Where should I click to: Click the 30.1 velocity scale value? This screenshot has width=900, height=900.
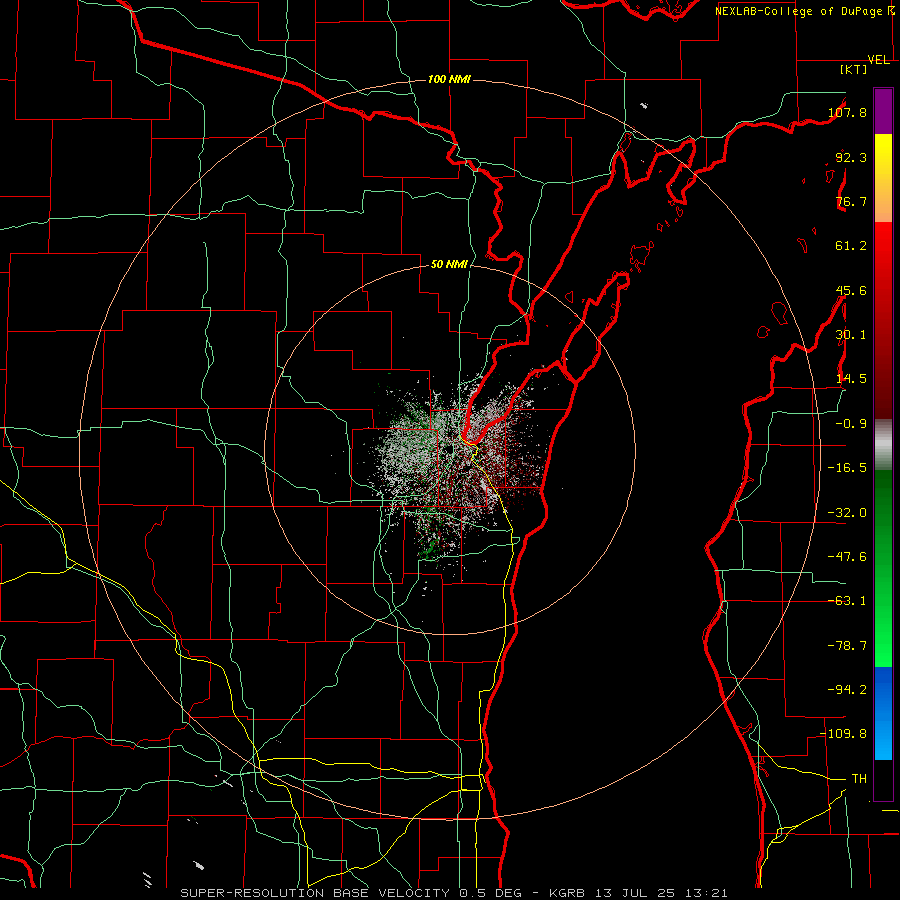click(851, 335)
